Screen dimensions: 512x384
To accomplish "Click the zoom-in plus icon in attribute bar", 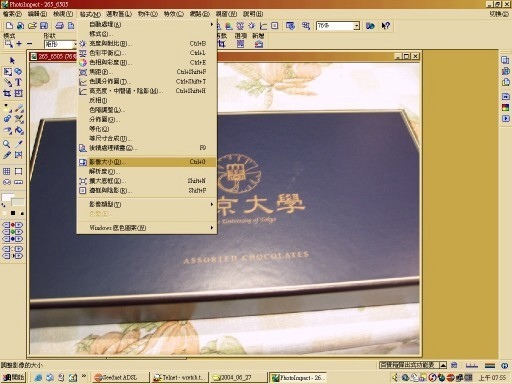I will (19, 44).
